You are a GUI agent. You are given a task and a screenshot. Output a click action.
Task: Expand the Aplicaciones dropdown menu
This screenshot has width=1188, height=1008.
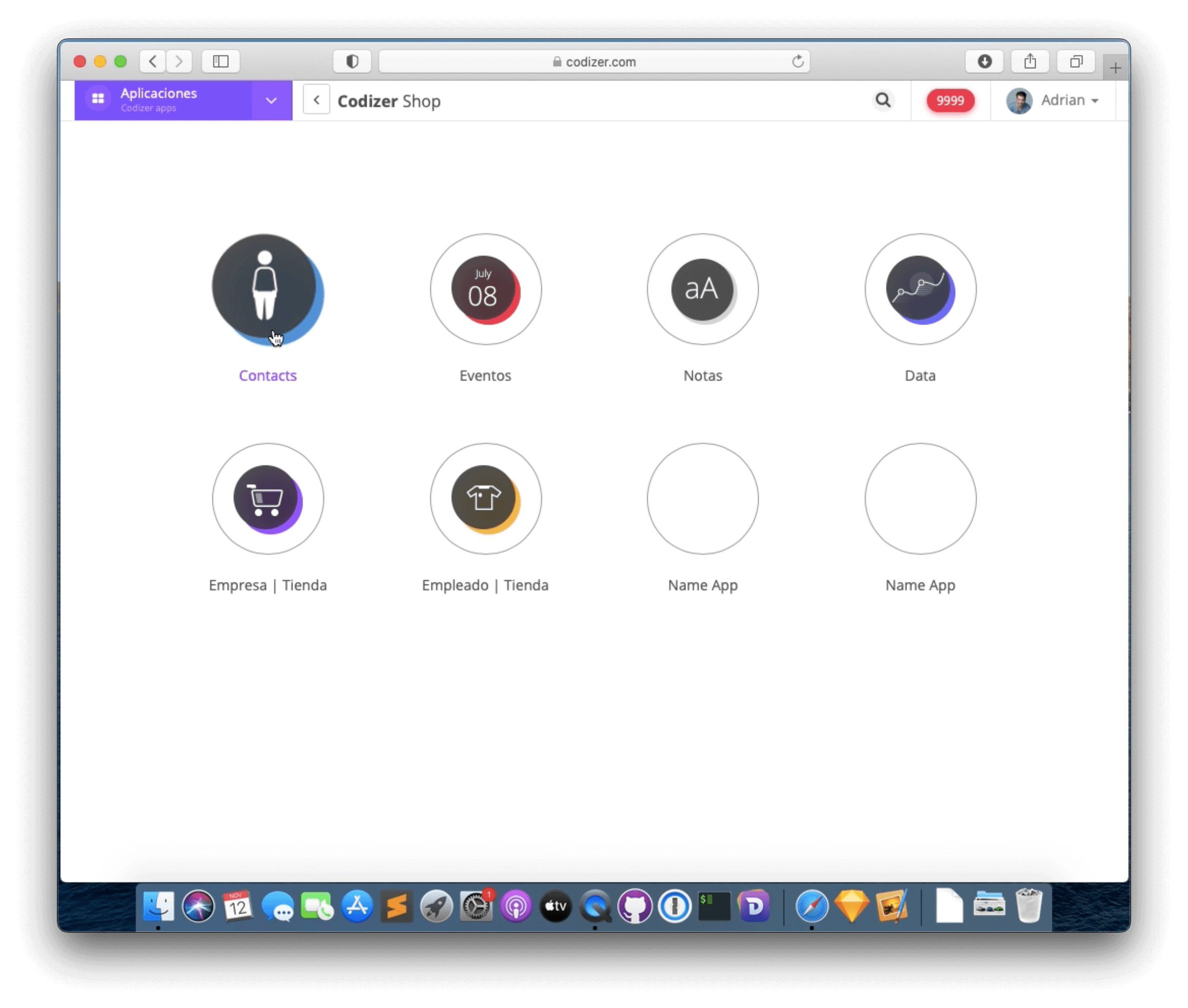pos(270,100)
